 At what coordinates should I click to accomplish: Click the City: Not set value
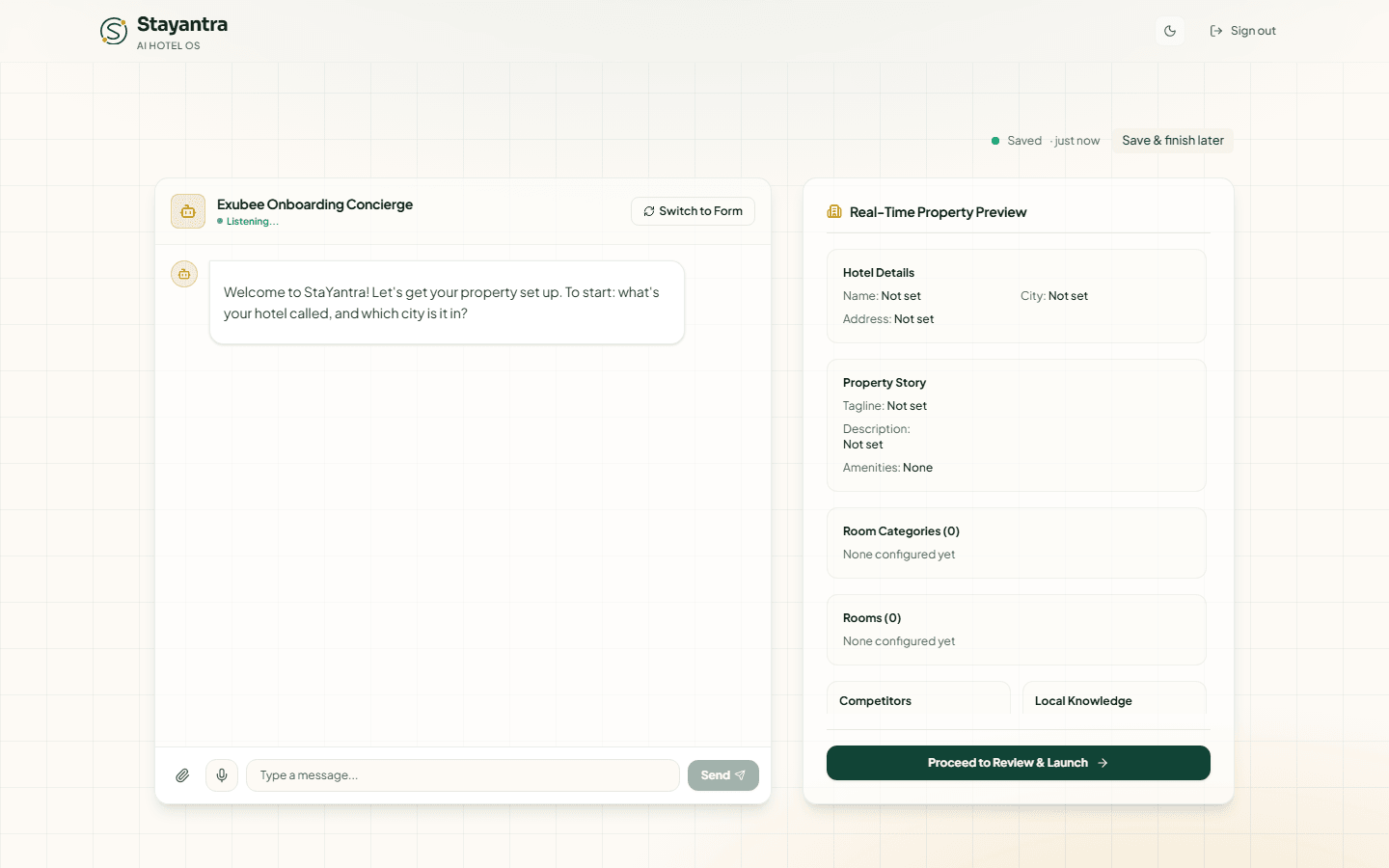point(1068,296)
